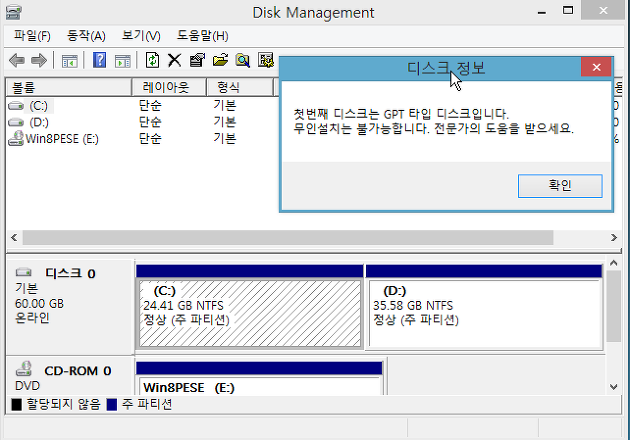Screen dimensions: 630x440
Task: Sort by the 볼륨 column header
Action: 68,87
